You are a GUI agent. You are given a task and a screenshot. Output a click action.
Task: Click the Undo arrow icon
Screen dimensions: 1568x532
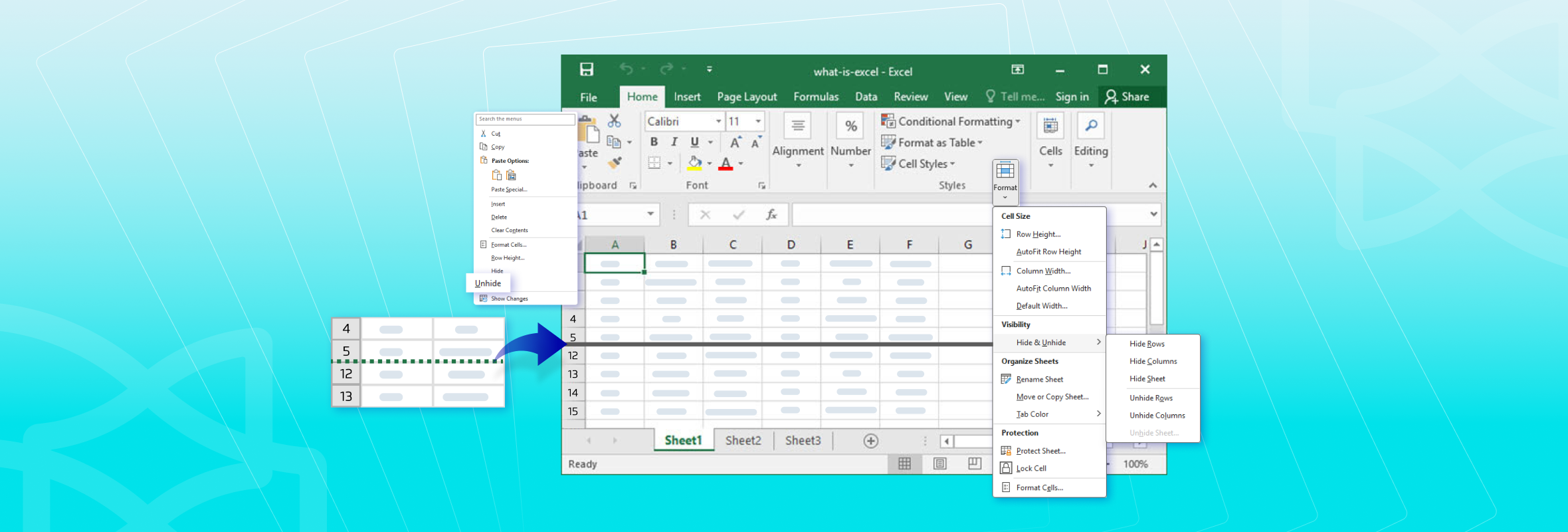(626, 68)
